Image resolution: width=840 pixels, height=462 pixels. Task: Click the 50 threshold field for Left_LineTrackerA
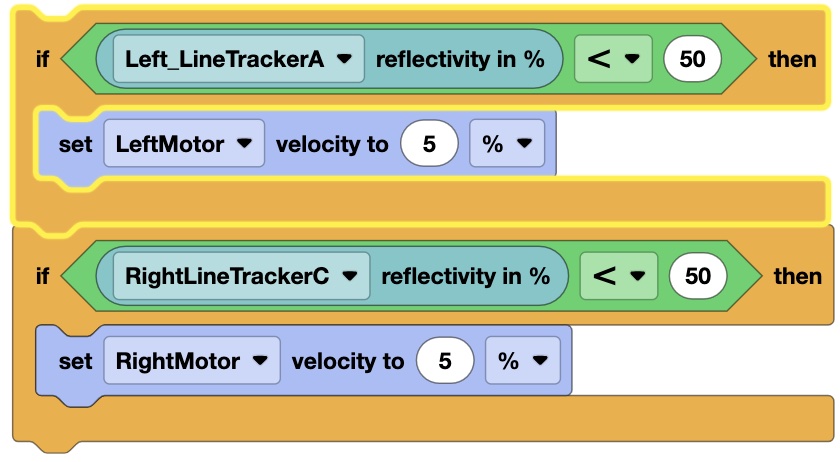[692, 59]
